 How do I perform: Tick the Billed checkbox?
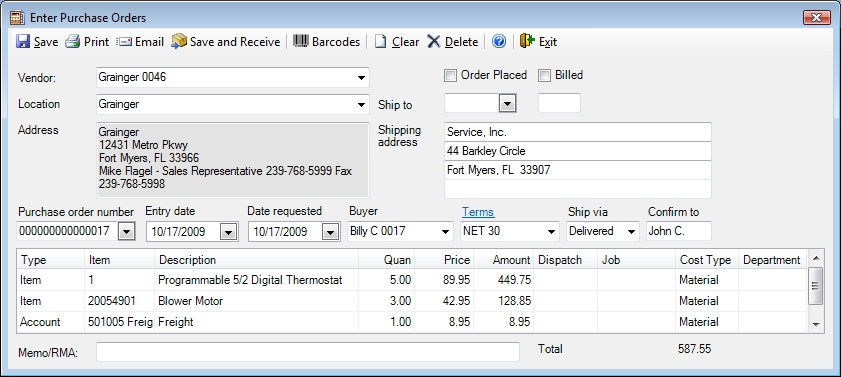[544, 76]
